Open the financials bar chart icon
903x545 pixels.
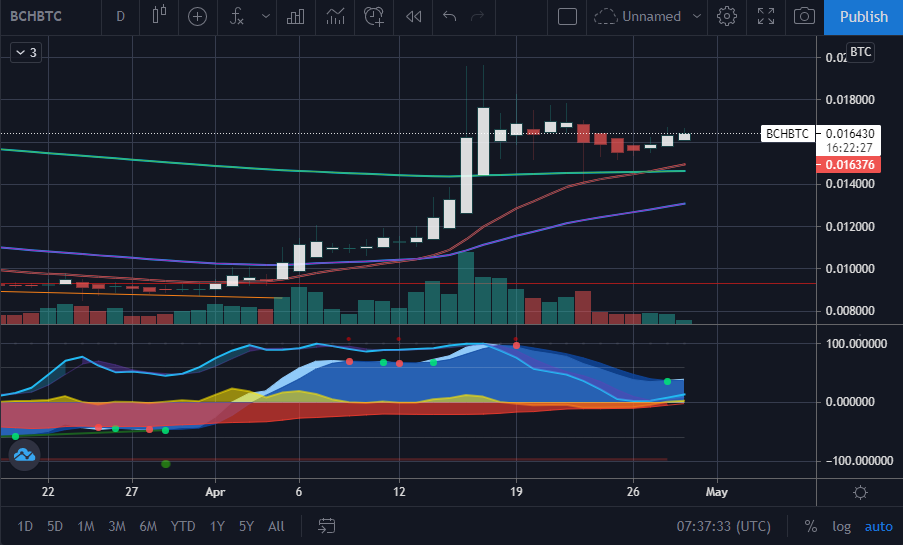[x=295, y=16]
